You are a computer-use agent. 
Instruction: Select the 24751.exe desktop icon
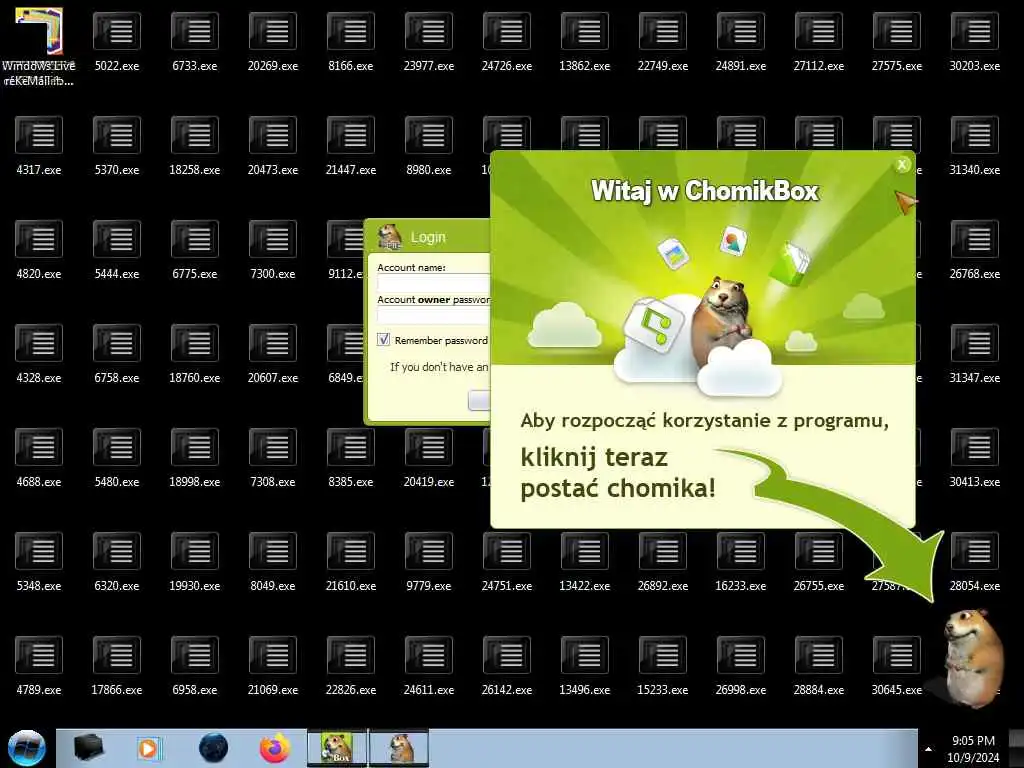(507, 562)
